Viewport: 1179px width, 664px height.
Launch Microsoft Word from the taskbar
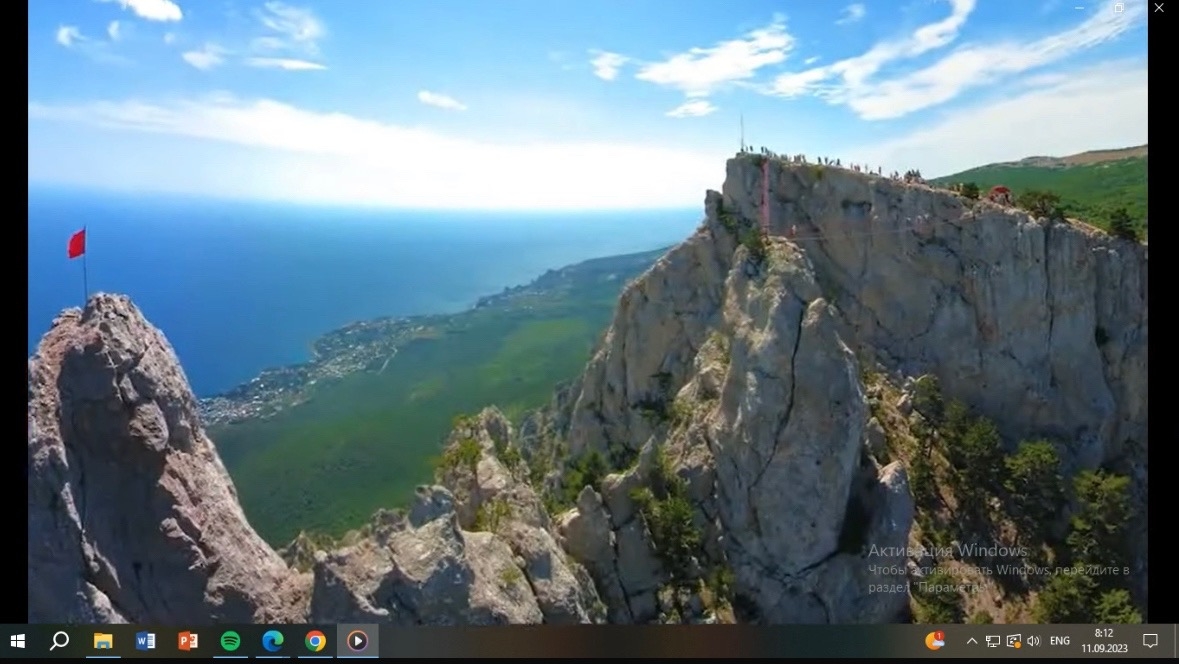coord(146,641)
